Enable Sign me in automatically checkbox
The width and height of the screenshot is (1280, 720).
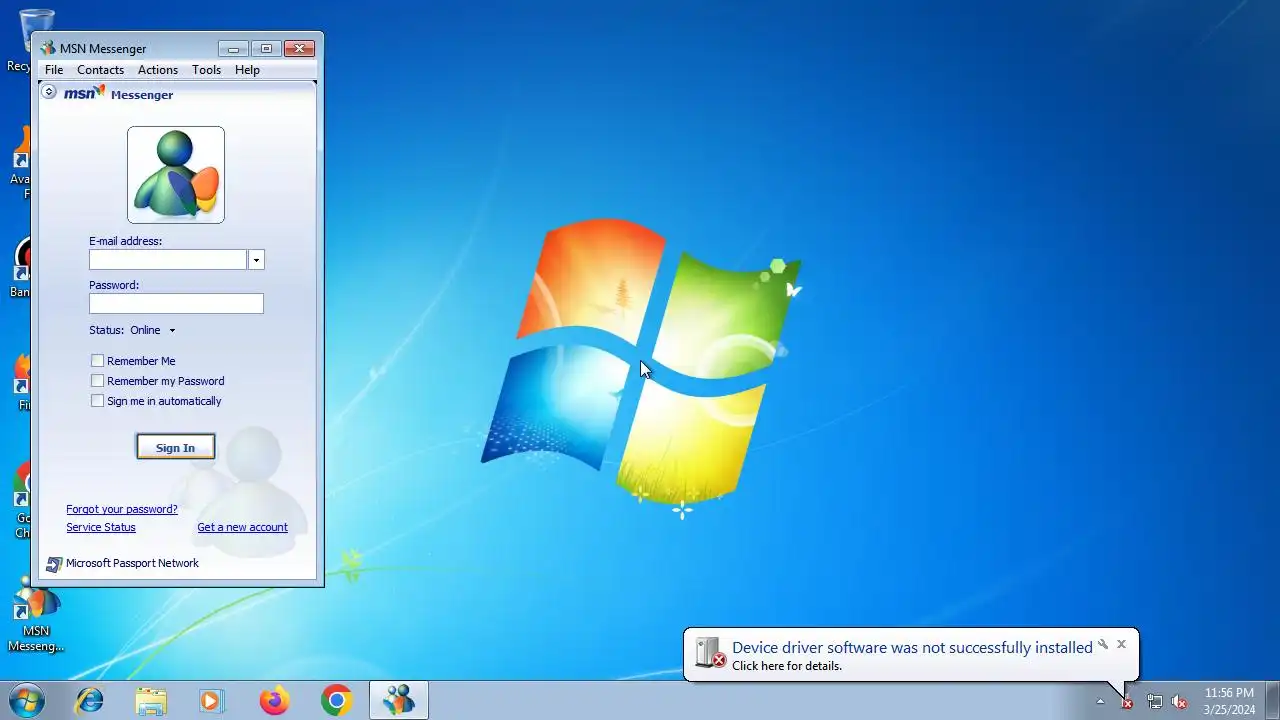(x=97, y=401)
